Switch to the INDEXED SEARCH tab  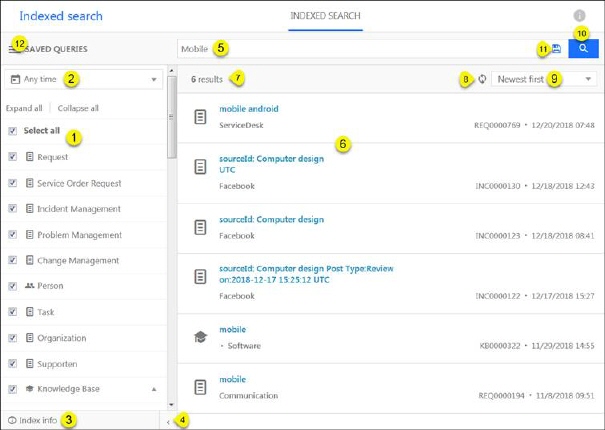[325, 16]
